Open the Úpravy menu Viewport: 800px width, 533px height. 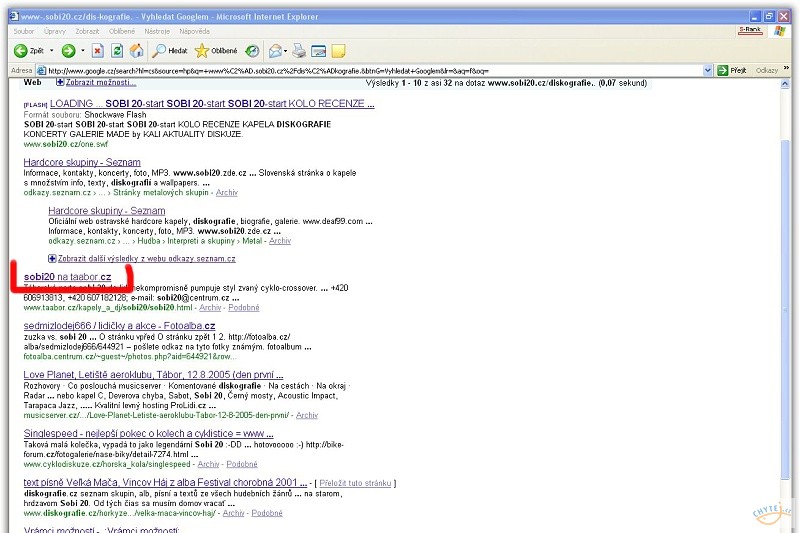[55, 31]
